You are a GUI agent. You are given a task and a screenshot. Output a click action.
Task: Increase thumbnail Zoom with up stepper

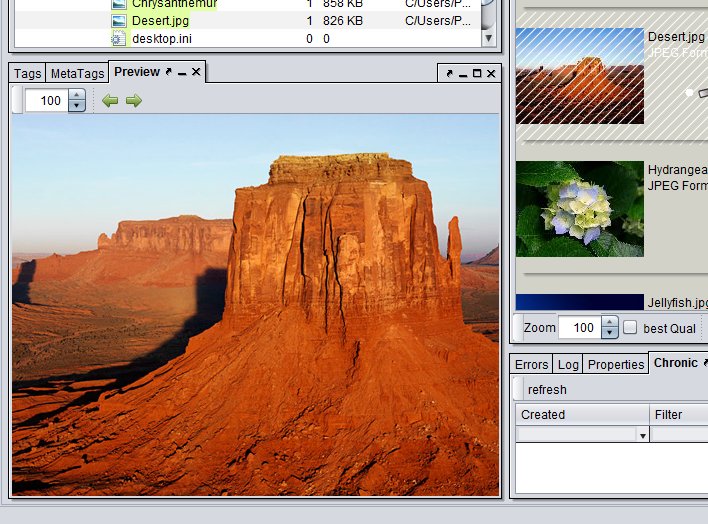(x=610, y=322)
